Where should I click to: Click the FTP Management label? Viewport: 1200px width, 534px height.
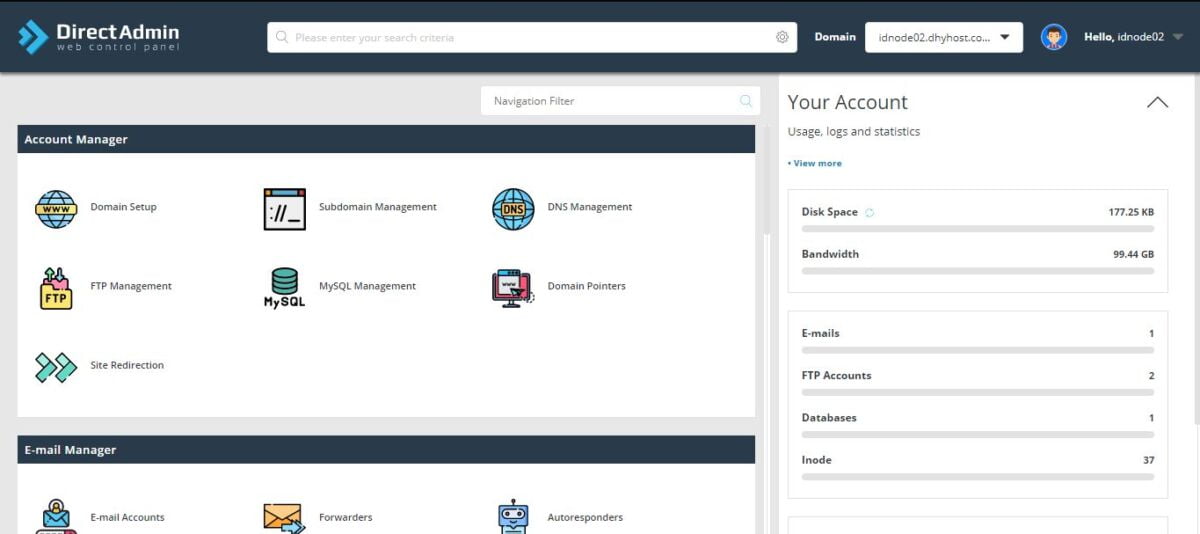tap(131, 286)
